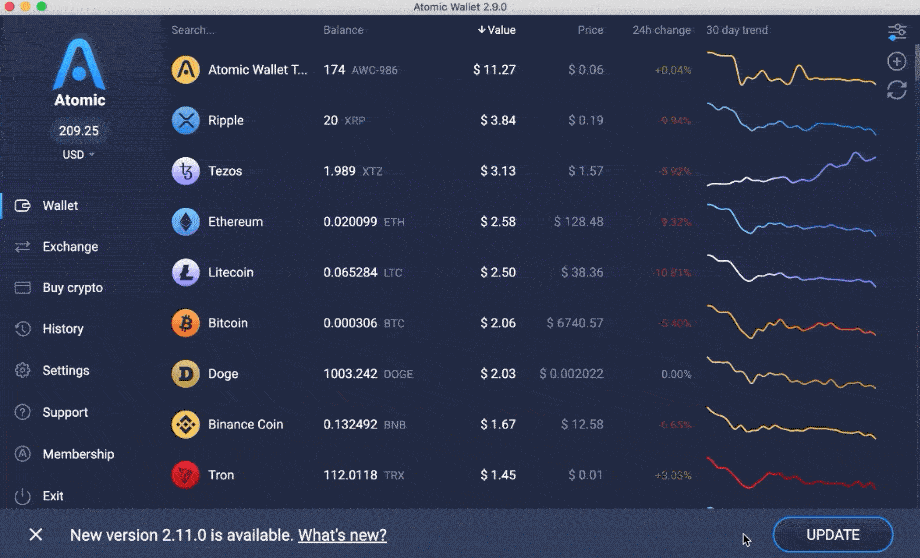Click the Bitcoin coin icon
The height and width of the screenshot is (558, 920).
185,323
